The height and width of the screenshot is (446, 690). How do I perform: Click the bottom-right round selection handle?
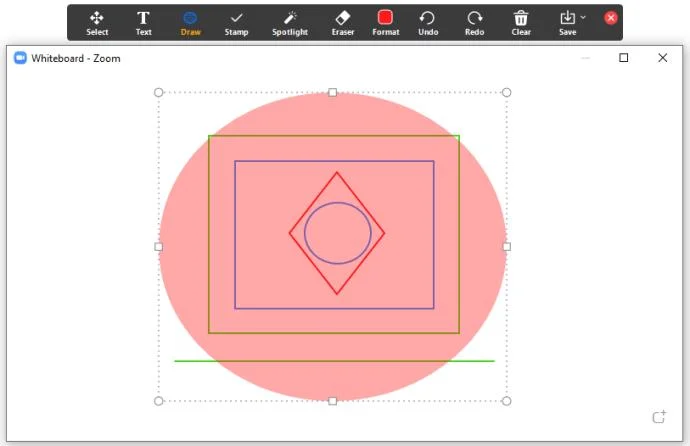[506, 401]
